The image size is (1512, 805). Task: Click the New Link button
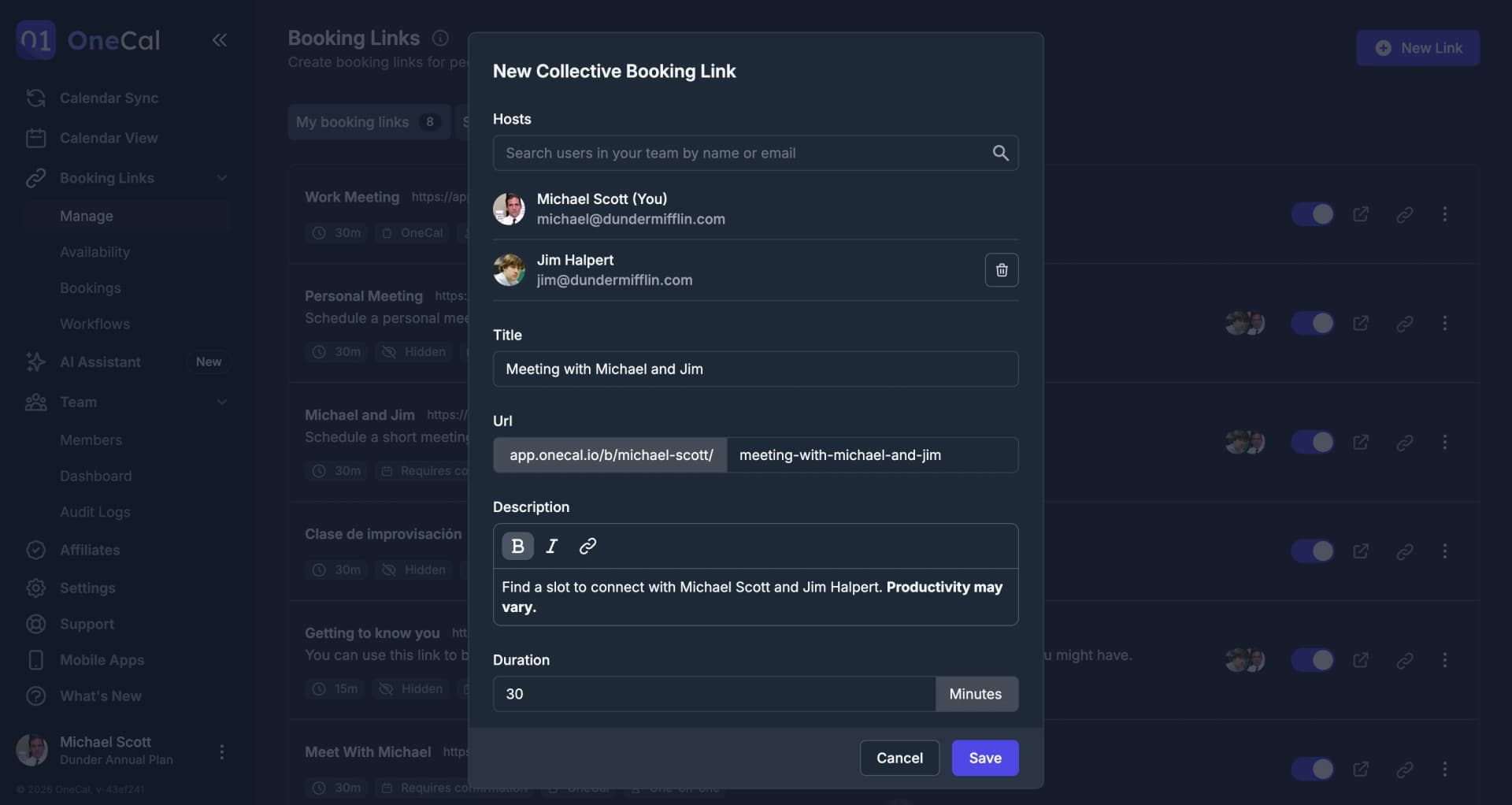(x=1417, y=48)
